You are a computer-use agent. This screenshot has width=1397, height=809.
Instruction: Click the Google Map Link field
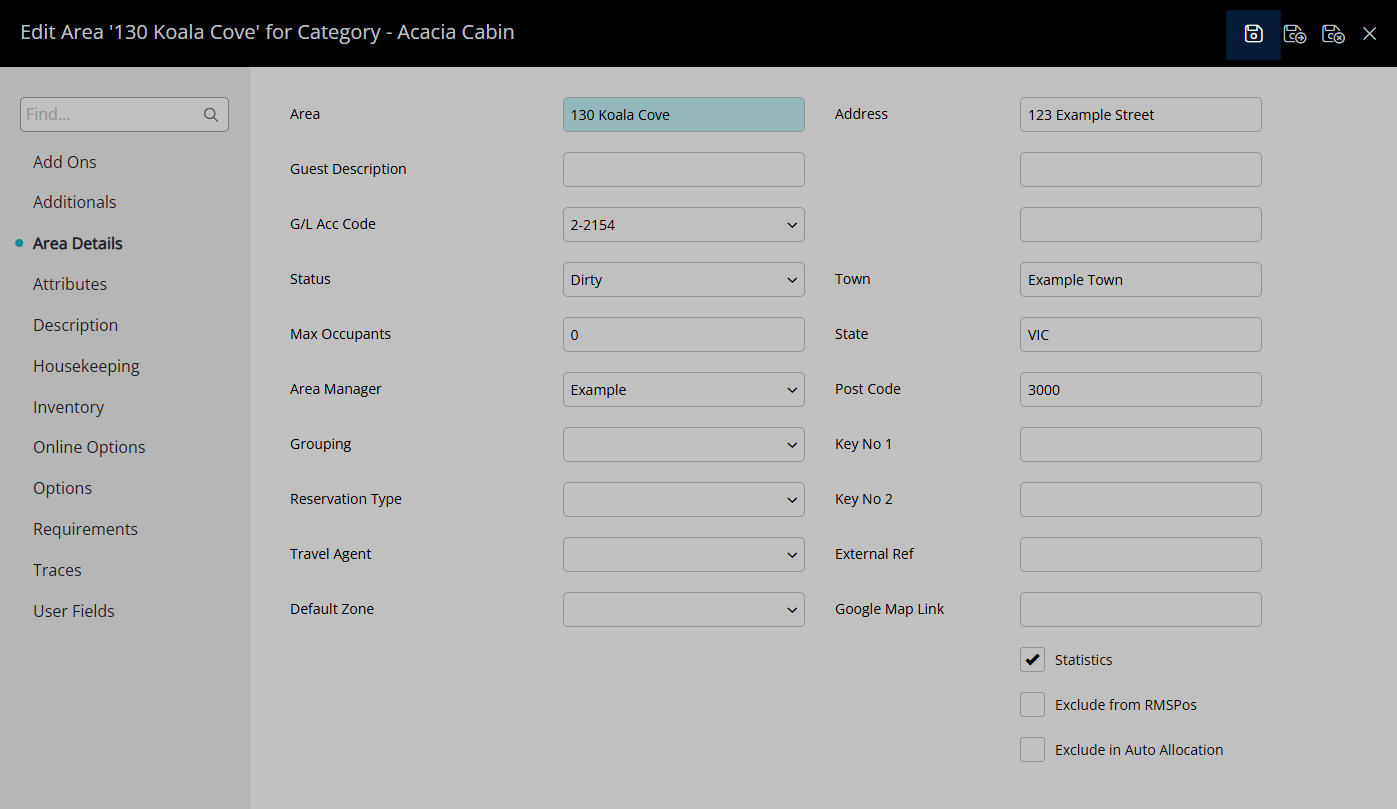pyautogui.click(x=1141, y=610)
